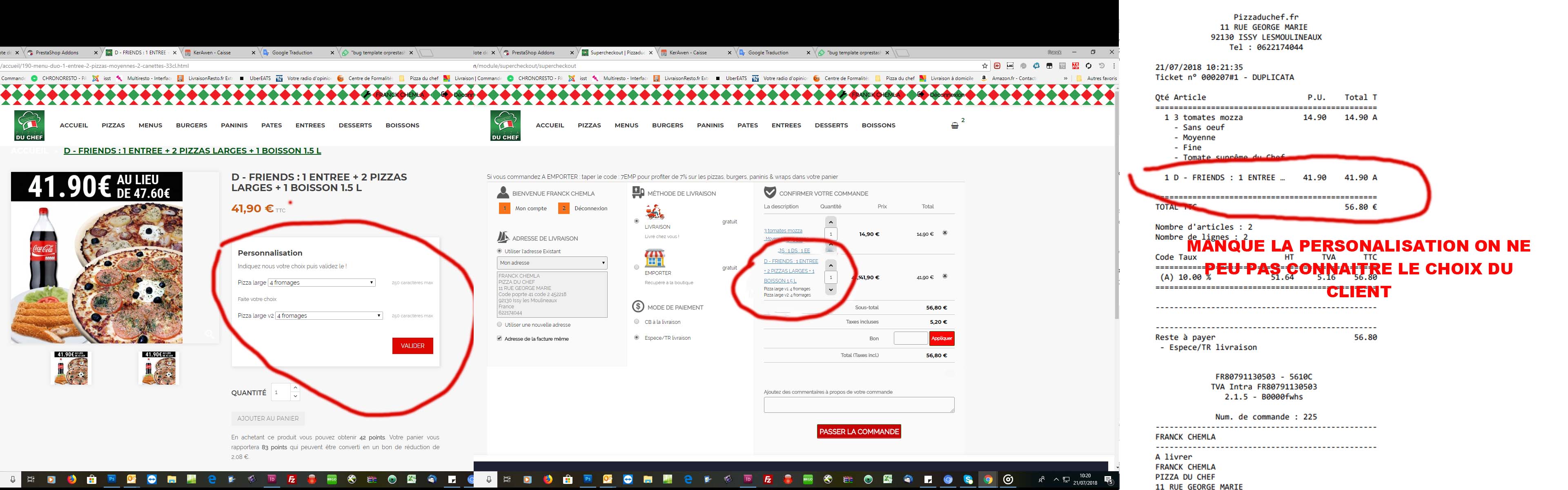Click the shop Emporter icon
The width and height of the screenshot is (1568, 490).
(x=654, y=259)
